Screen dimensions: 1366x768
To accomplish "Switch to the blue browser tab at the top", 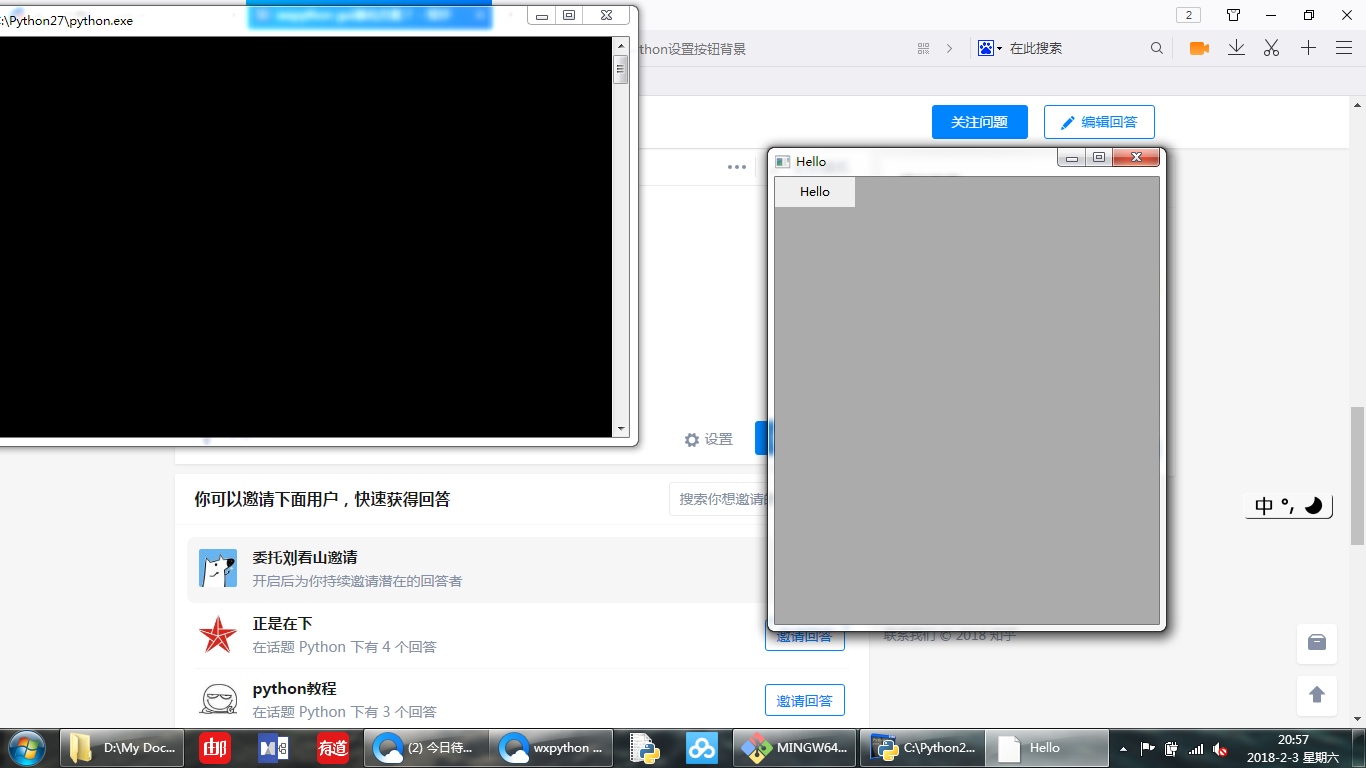I will click(370, 16).
